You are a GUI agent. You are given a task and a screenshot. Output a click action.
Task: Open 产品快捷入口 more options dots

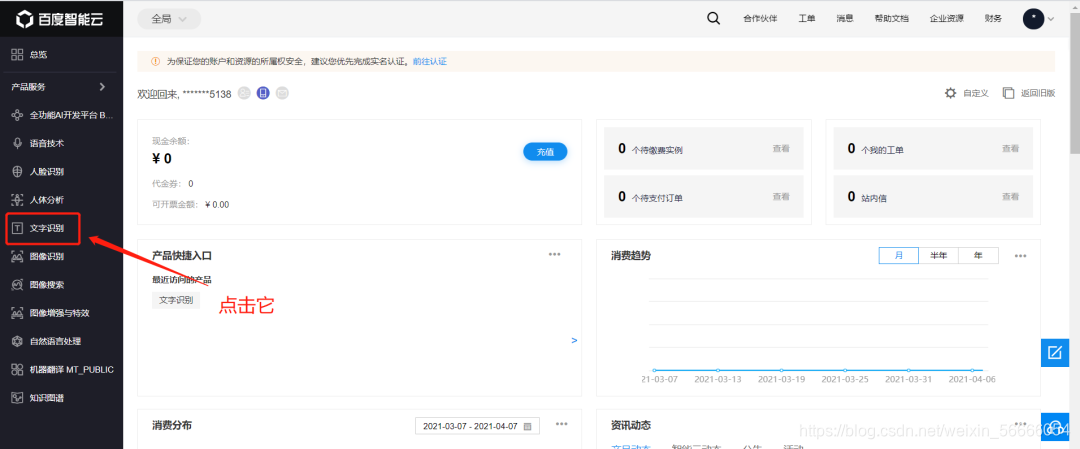pyautogui.click(x=554, y=254)
